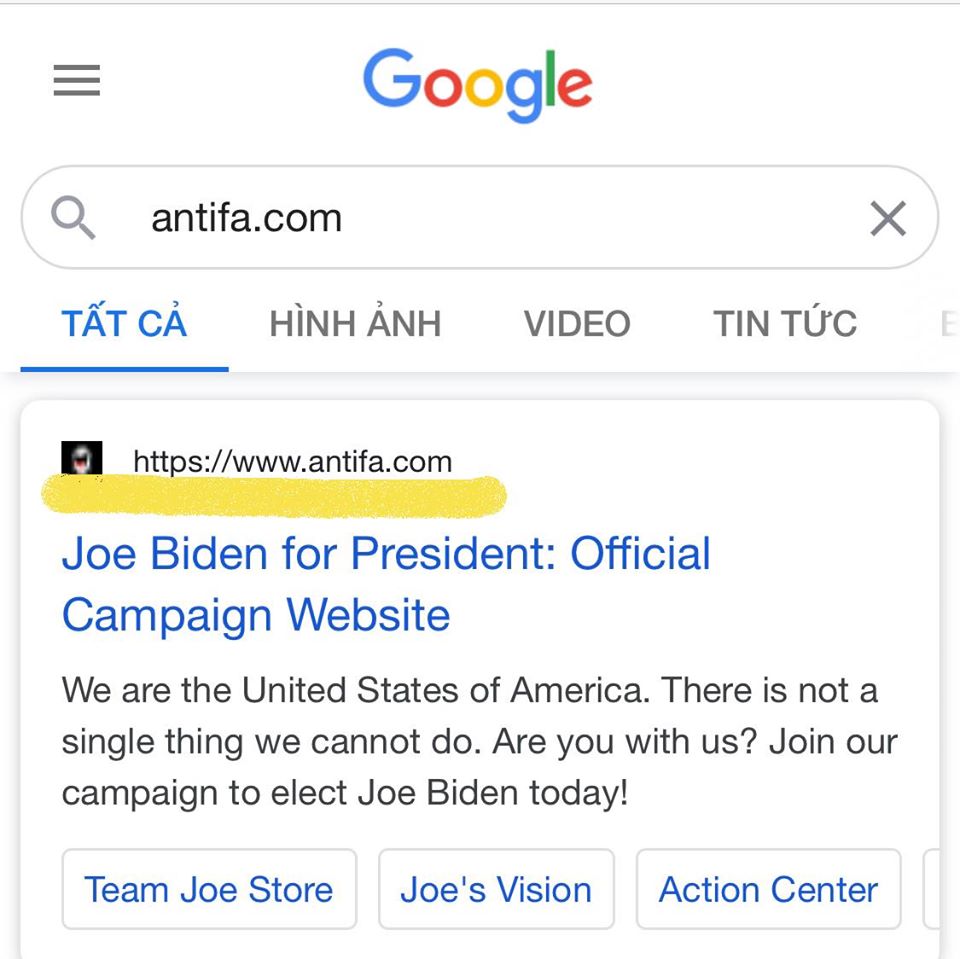Select the TẤT CẢ tab
960x959 pixels.
(x=124, y=323)
